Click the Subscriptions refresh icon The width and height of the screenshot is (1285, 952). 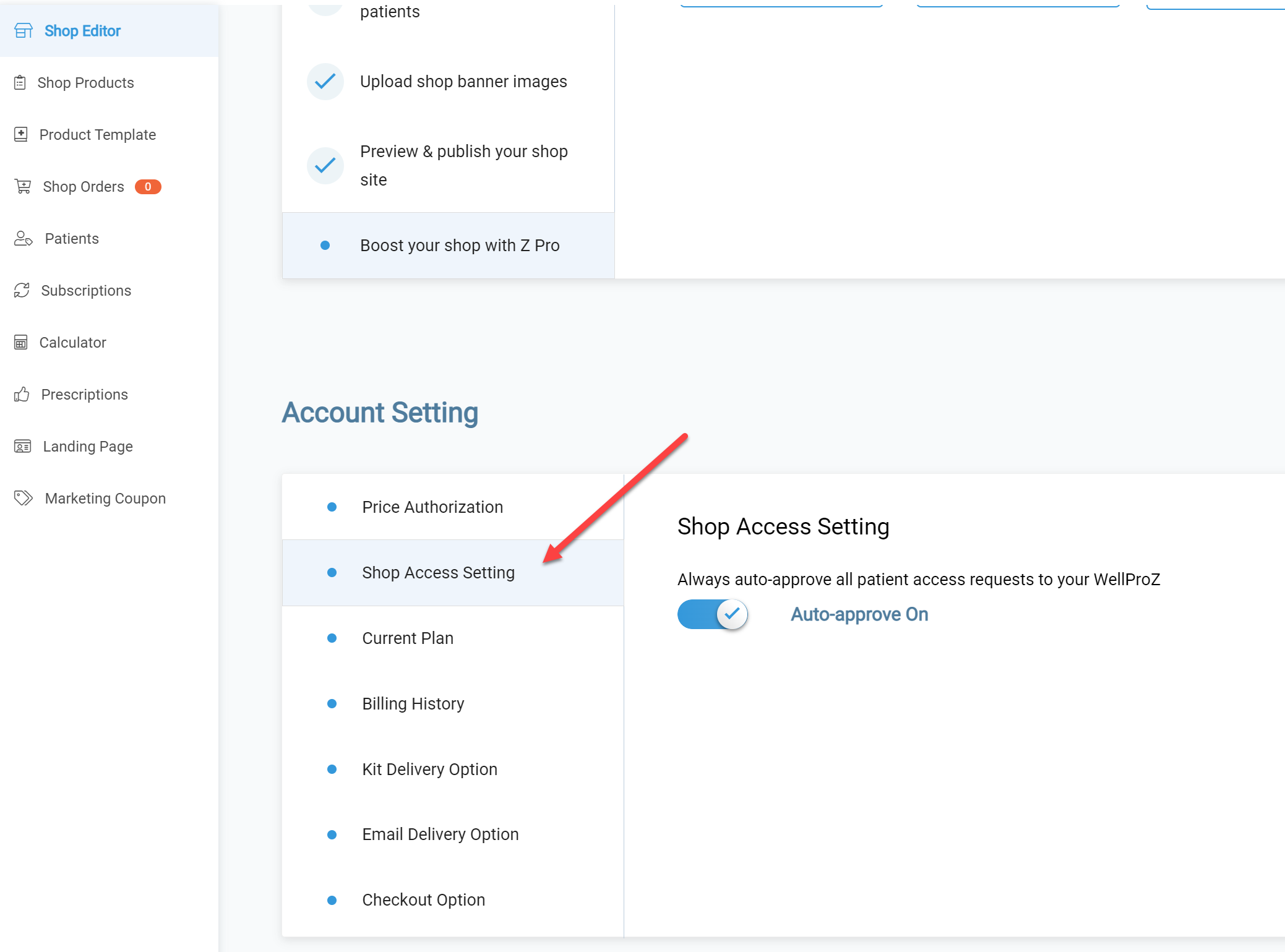coord(22,290)
